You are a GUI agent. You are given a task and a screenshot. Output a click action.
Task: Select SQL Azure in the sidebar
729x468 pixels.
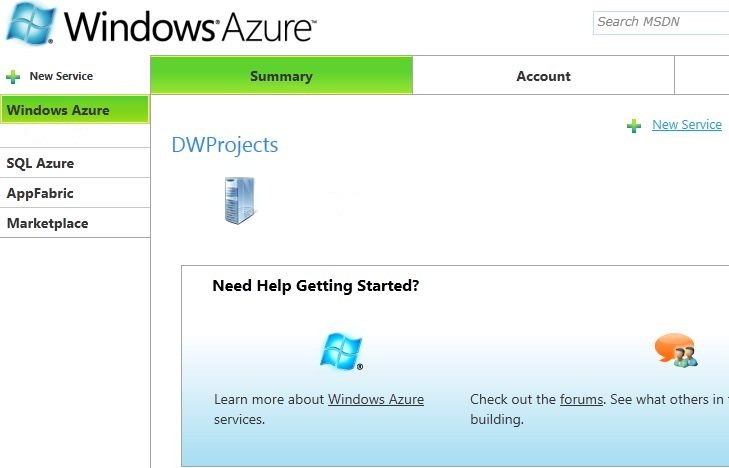[41, 163]
